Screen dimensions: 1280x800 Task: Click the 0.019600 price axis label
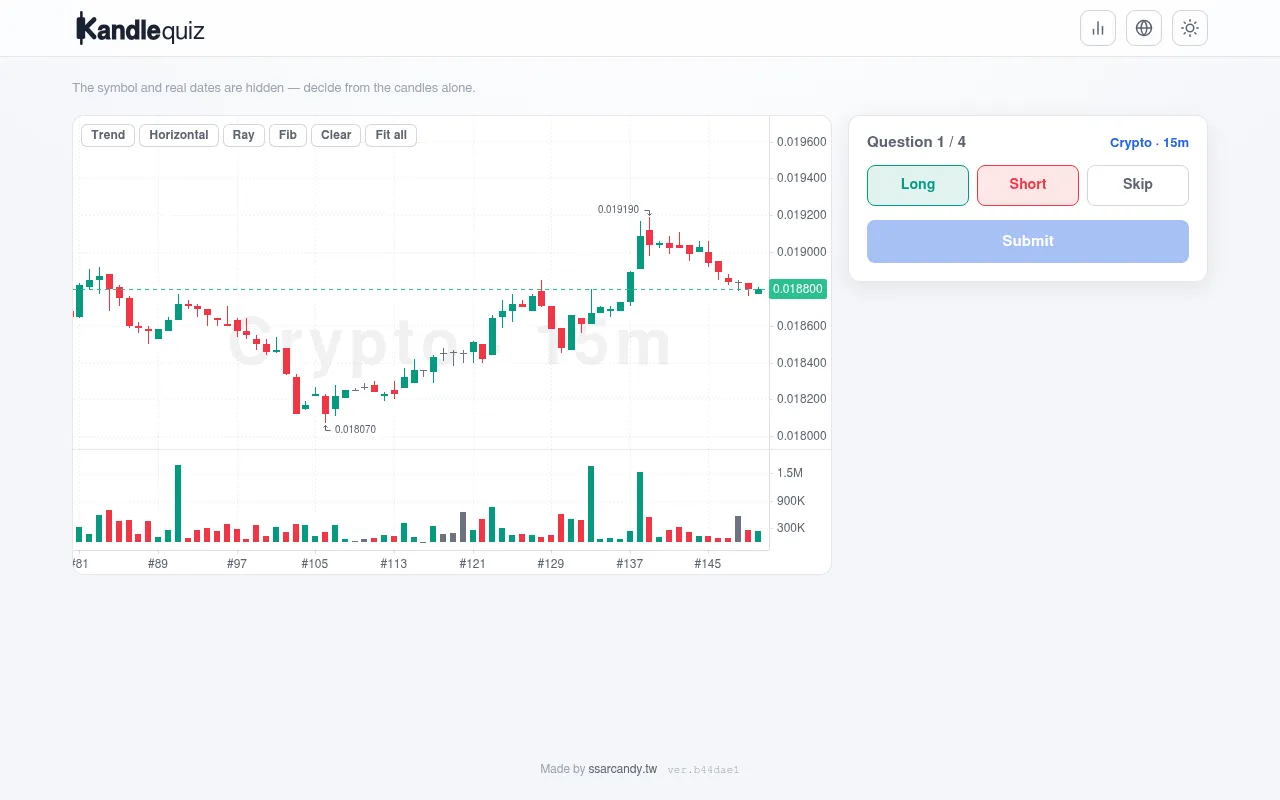(802, 142)
